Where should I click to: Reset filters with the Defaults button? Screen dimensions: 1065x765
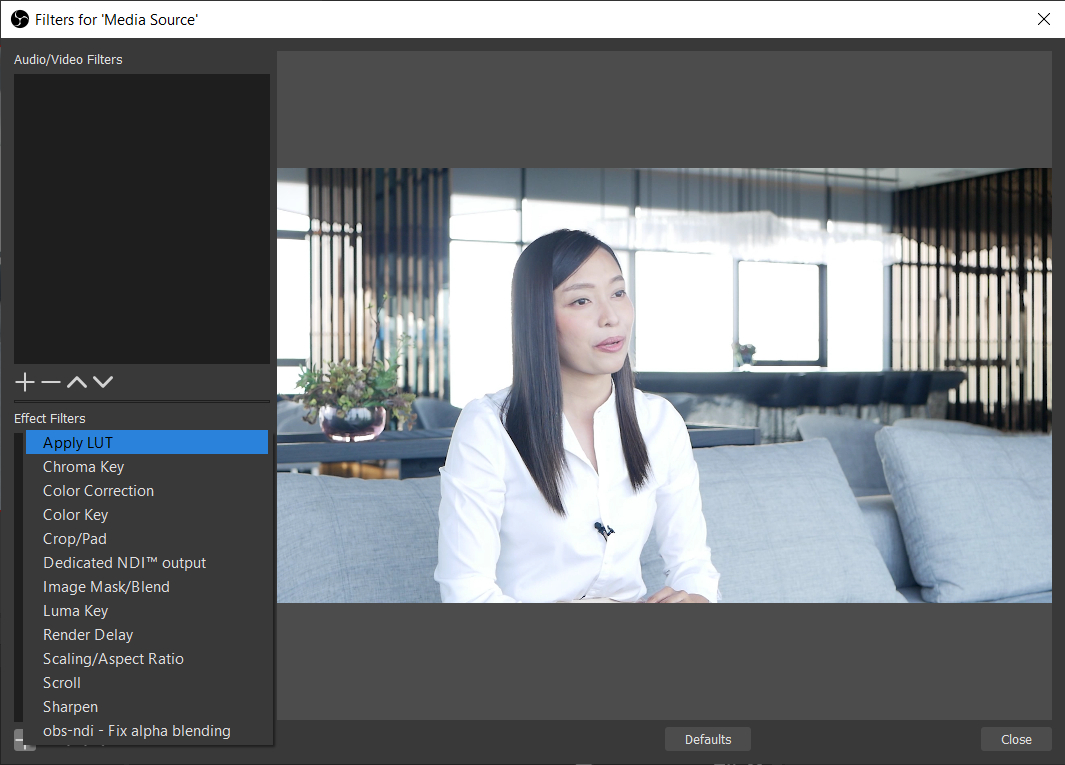click(x=708, y=738)
